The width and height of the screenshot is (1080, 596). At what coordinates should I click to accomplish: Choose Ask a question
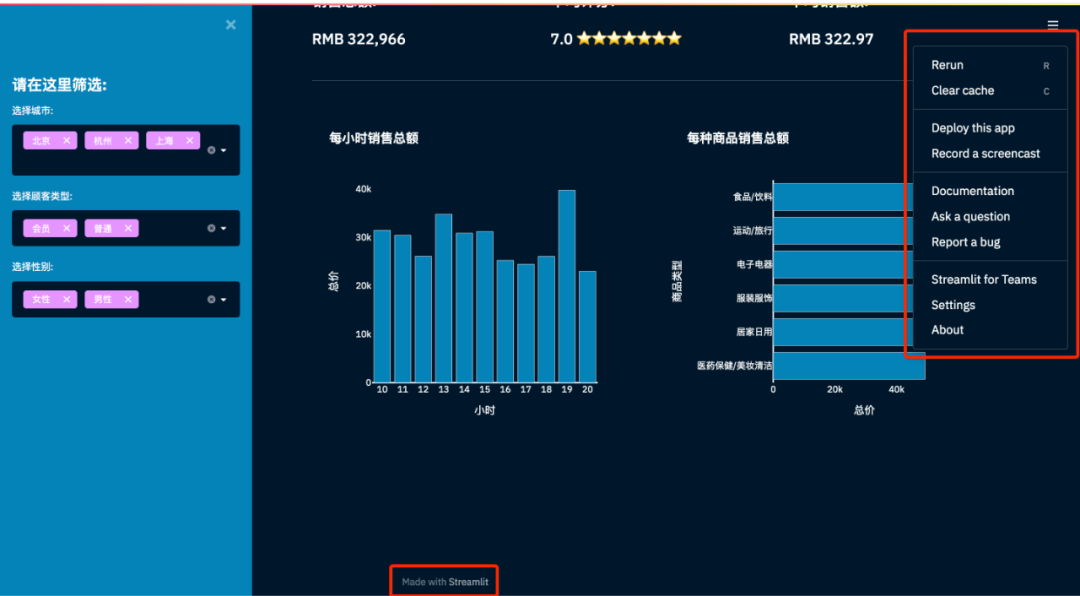point(990,216)
